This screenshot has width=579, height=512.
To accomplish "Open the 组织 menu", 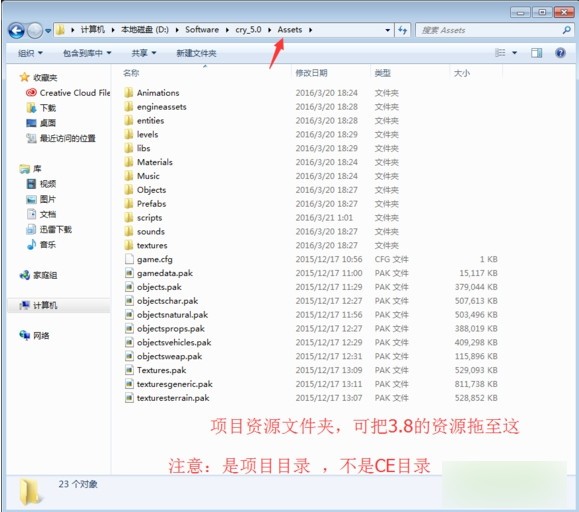I will 30,53.
